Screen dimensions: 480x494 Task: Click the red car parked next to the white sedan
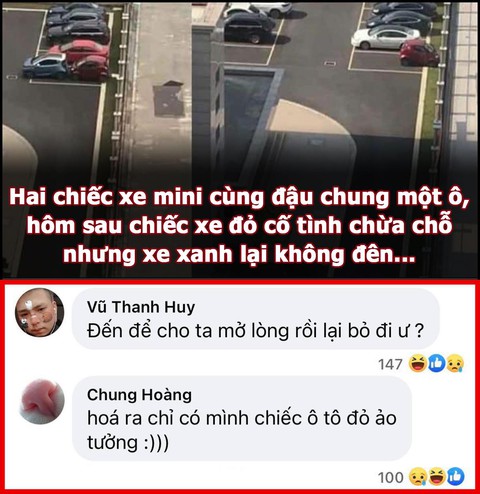click(420, 52)
